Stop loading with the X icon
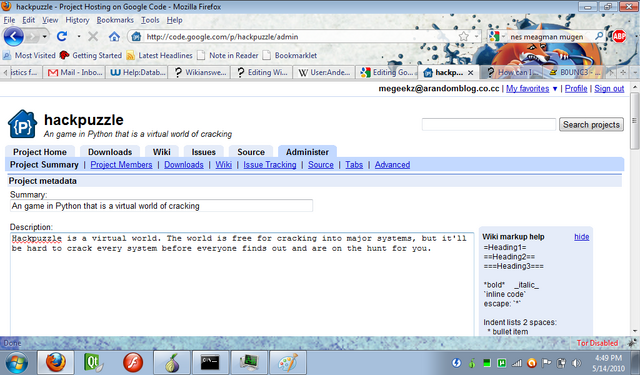Screen dimensions: 640x375 coord(93,37)
